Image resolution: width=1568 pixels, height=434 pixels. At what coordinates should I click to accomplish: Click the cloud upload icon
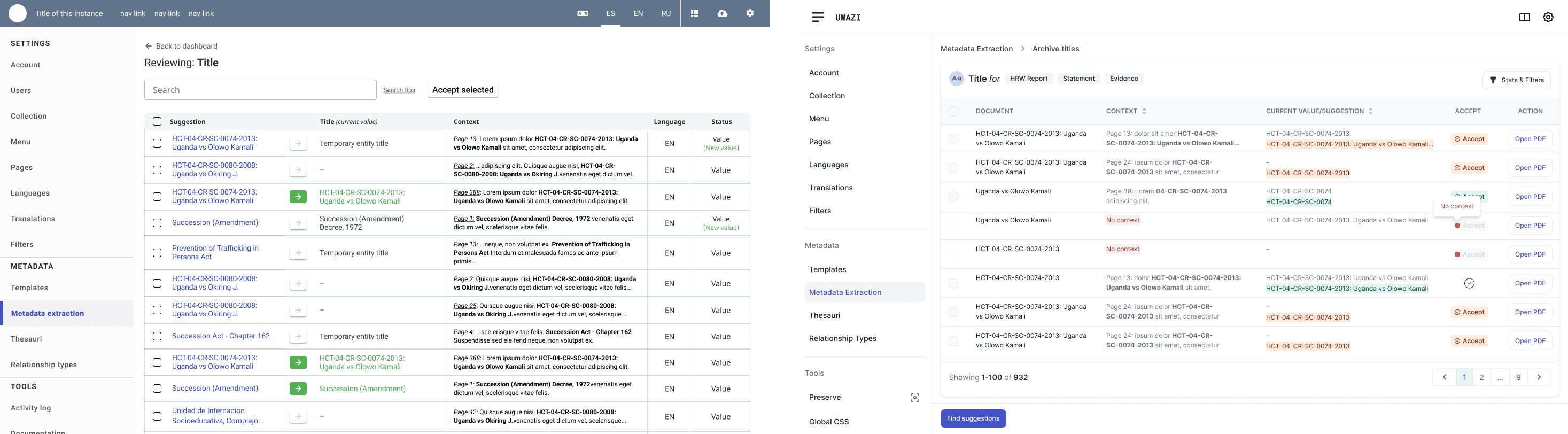coord(722,13)
